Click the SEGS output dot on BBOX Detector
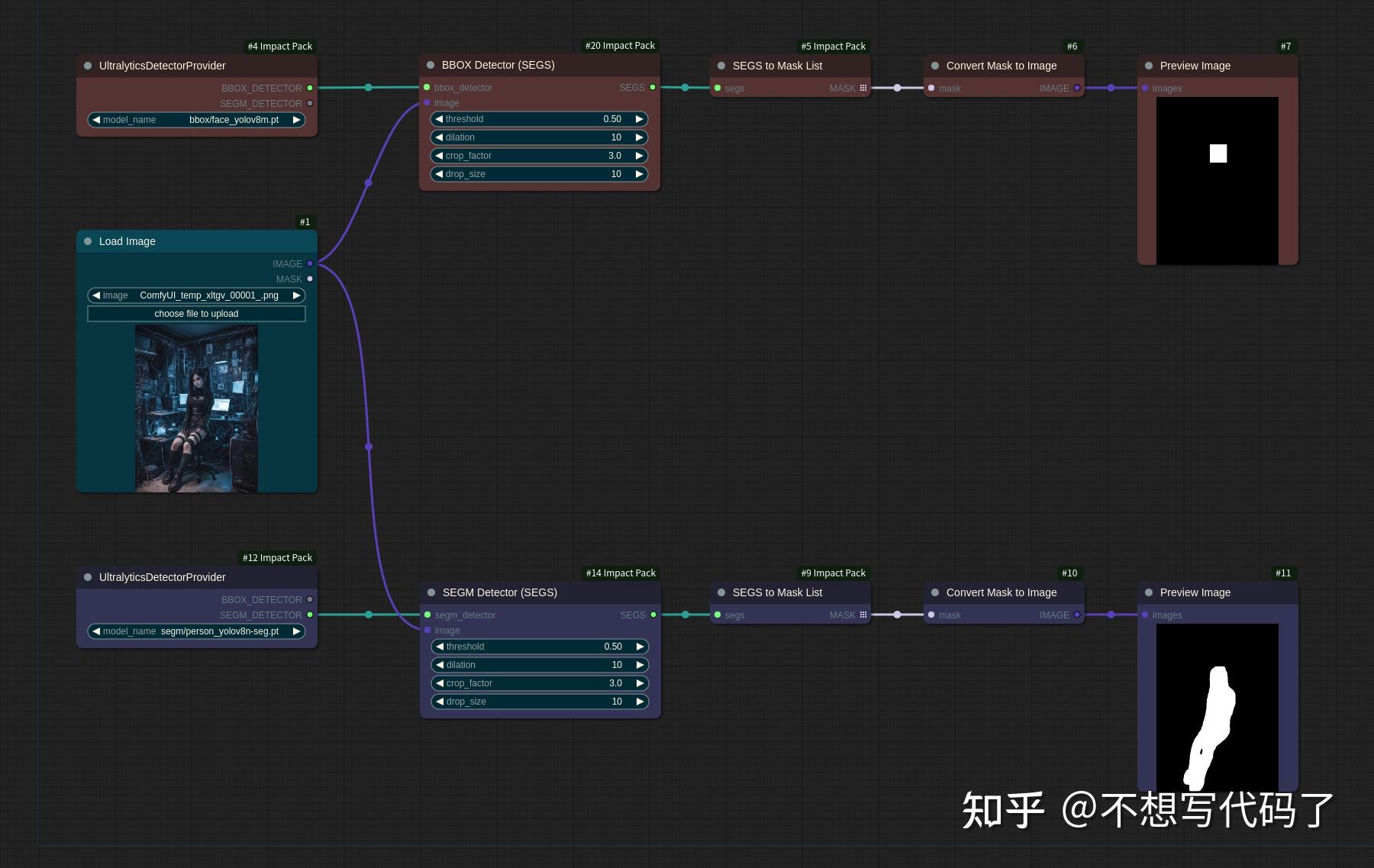Viewport: 1374px width, 868px height. click(653, 87)
